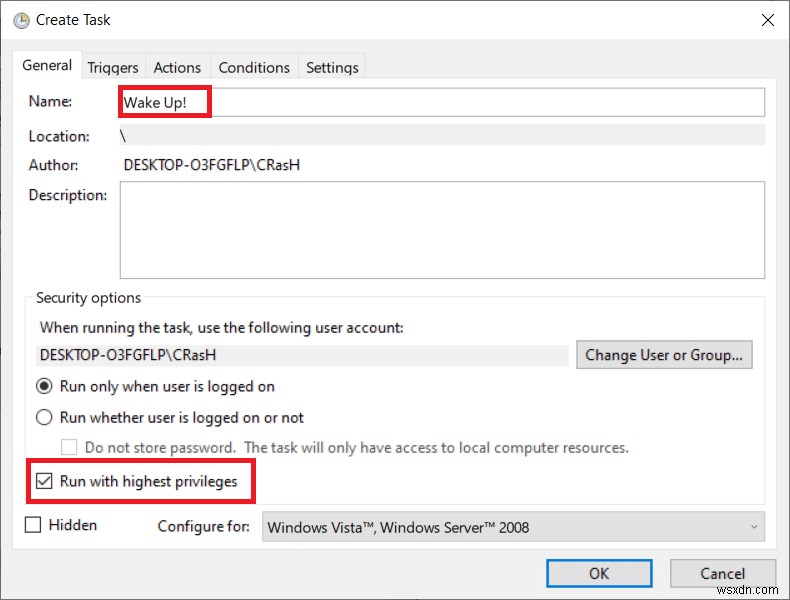Viewport: 790px width, 600px height.
Task: Close the Create Task dialog
Action: 767,20
